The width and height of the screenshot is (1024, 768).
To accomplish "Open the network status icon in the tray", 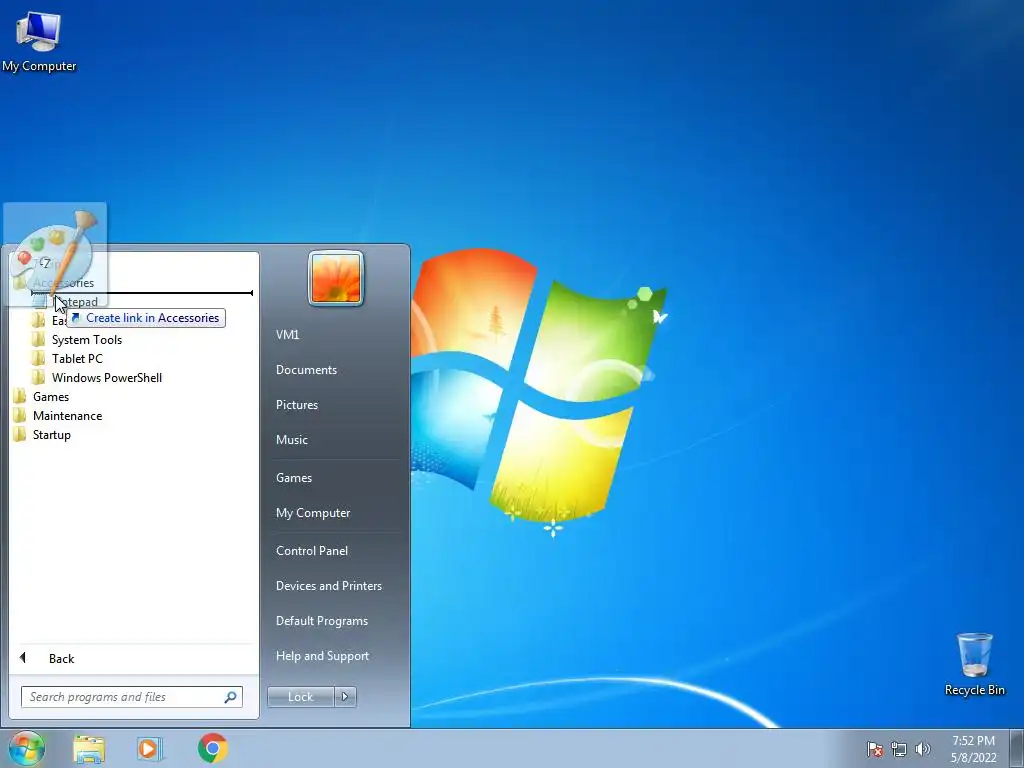I will click(x=899, y=749).
